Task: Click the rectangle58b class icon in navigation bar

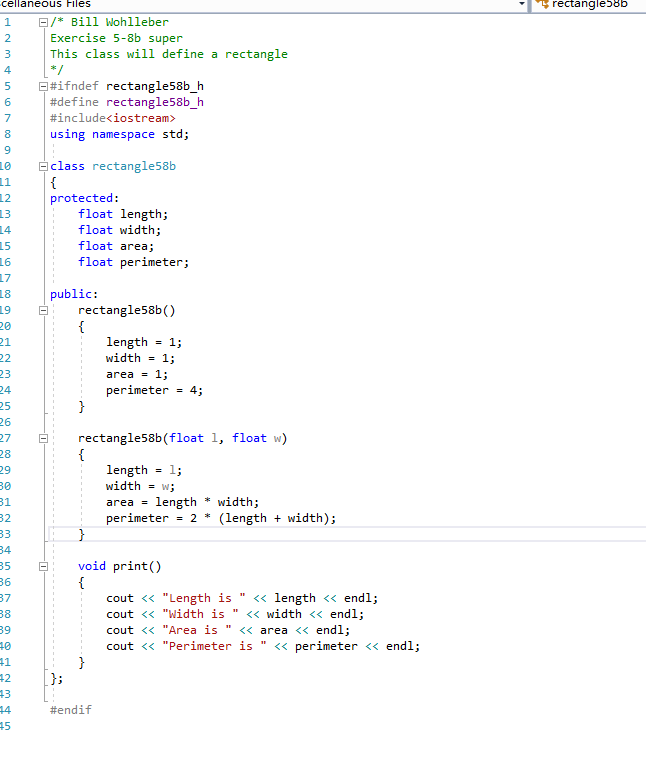Action: coord(542,4)
